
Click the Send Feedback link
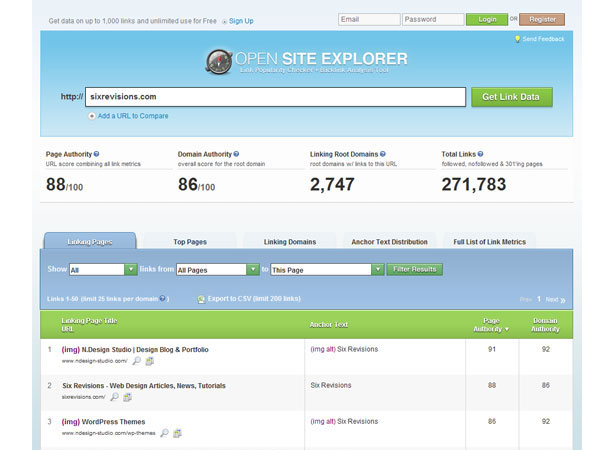pos(543,39)
